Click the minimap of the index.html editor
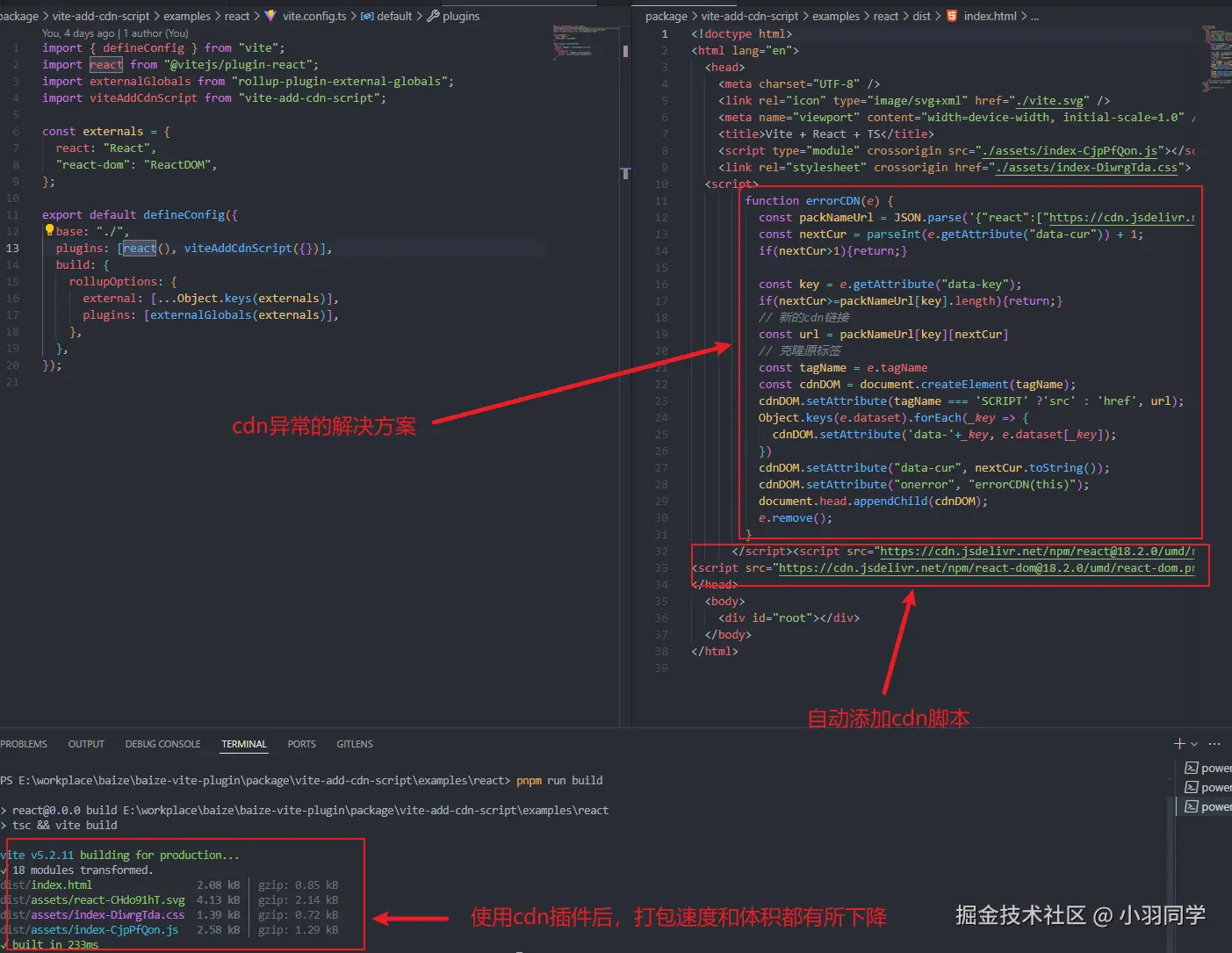This screenshot has height=953, width=1232. 1216,60
